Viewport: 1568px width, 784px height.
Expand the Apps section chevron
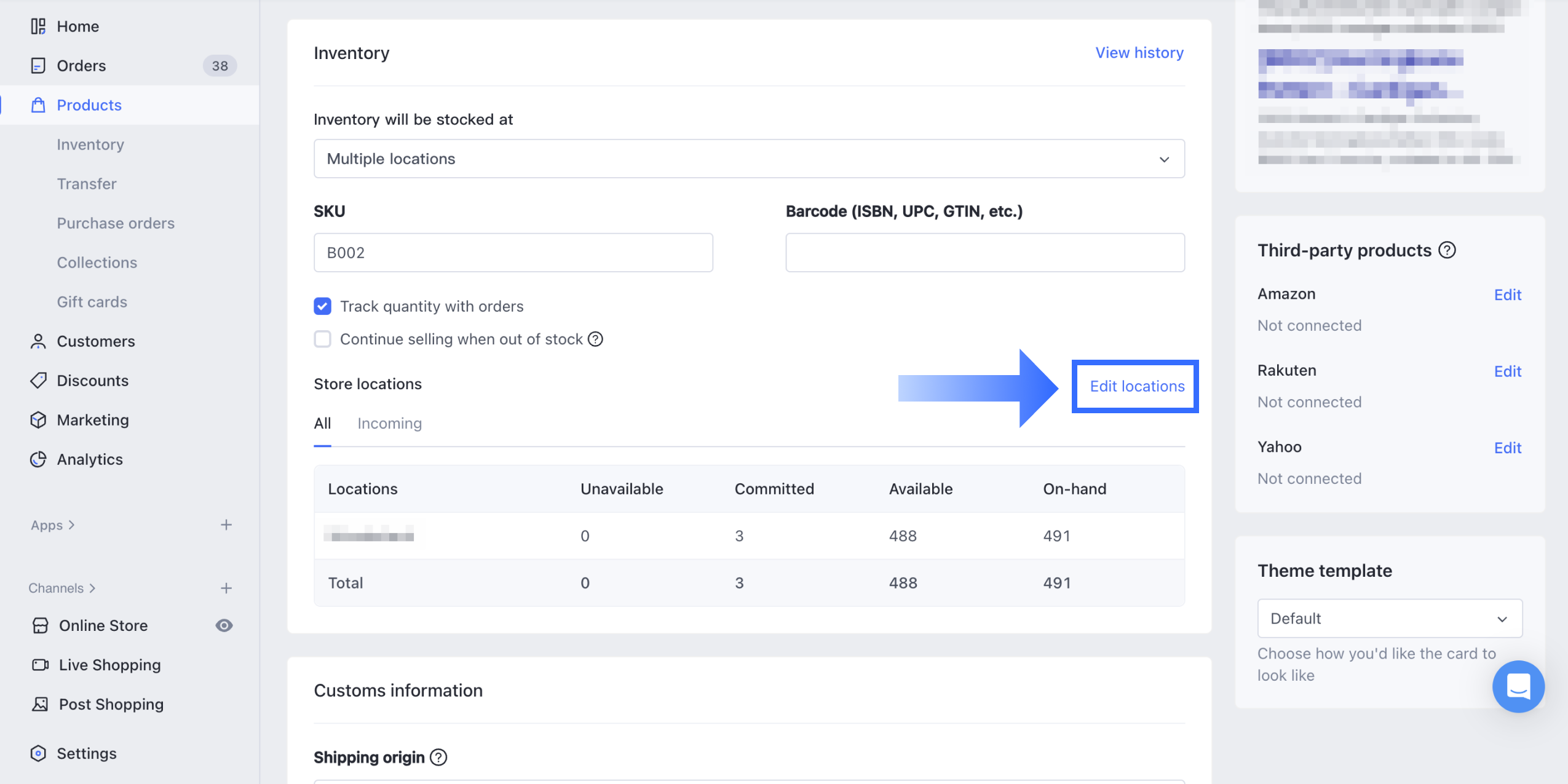[72, 525]
